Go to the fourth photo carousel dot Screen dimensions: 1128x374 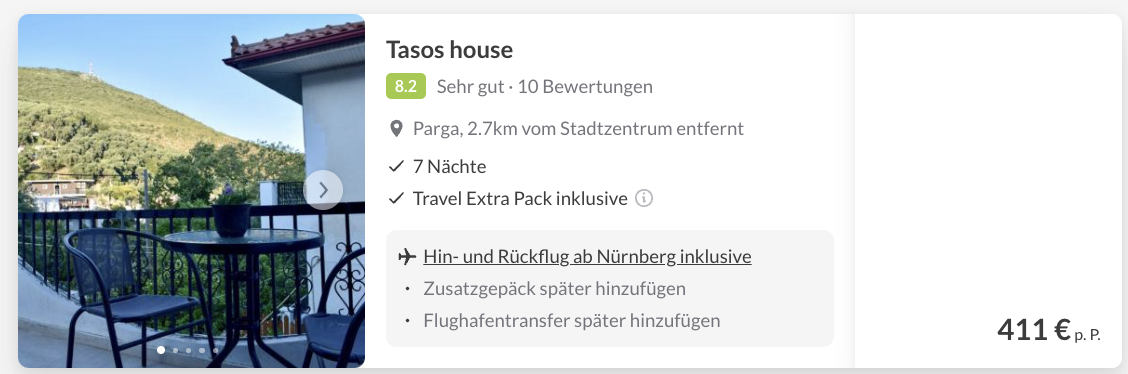click(201, 351)
